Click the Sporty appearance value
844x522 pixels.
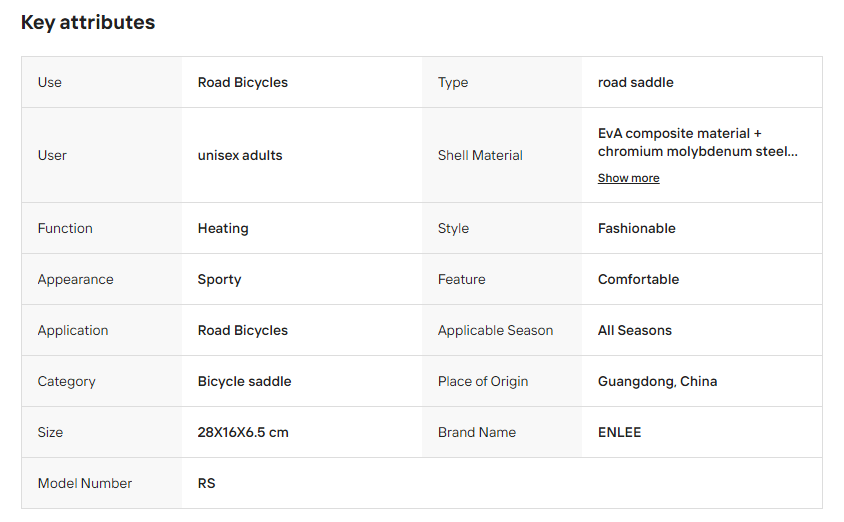pyautogui.click(x=219, y=280)
